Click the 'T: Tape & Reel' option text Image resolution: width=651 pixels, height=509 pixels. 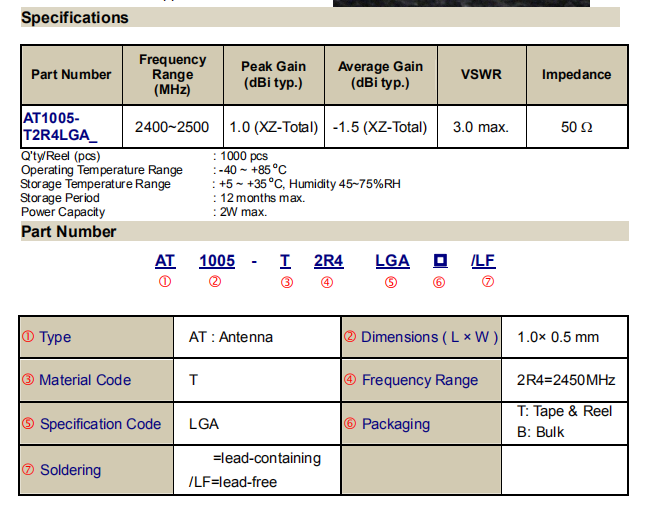click(565, 411)
